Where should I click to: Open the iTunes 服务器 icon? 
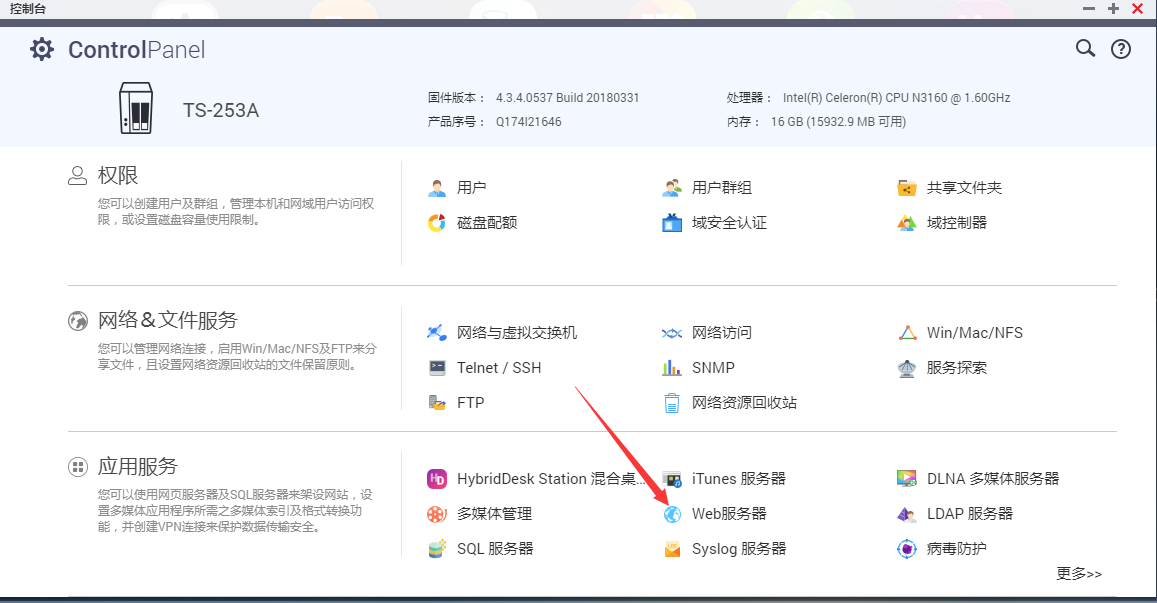tap(671, 479)
